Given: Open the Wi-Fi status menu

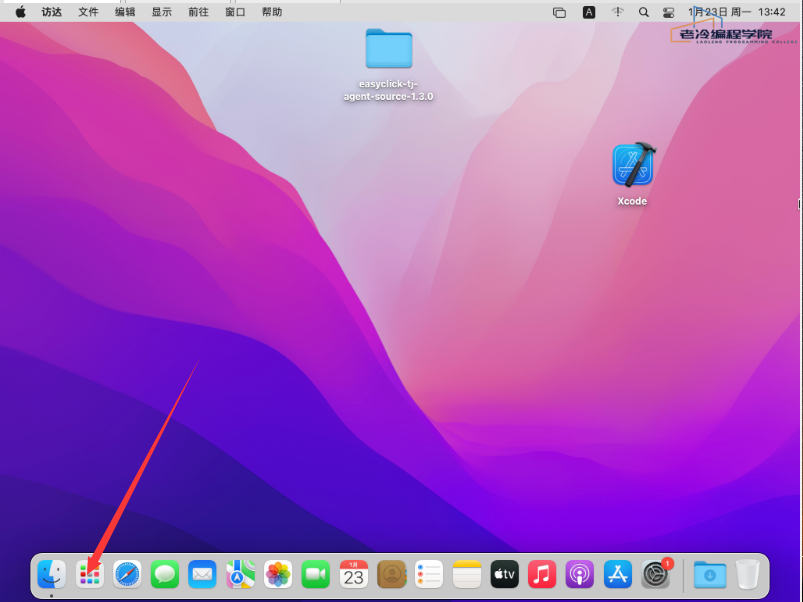Looking at the screenshot, I should pos(618,12).
